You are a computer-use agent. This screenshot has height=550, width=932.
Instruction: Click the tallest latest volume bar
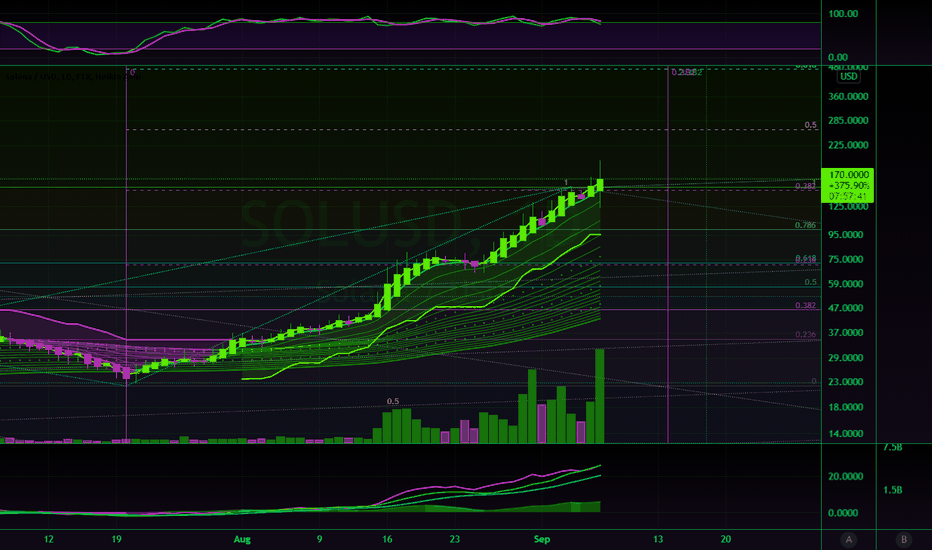tap(600, 396)
